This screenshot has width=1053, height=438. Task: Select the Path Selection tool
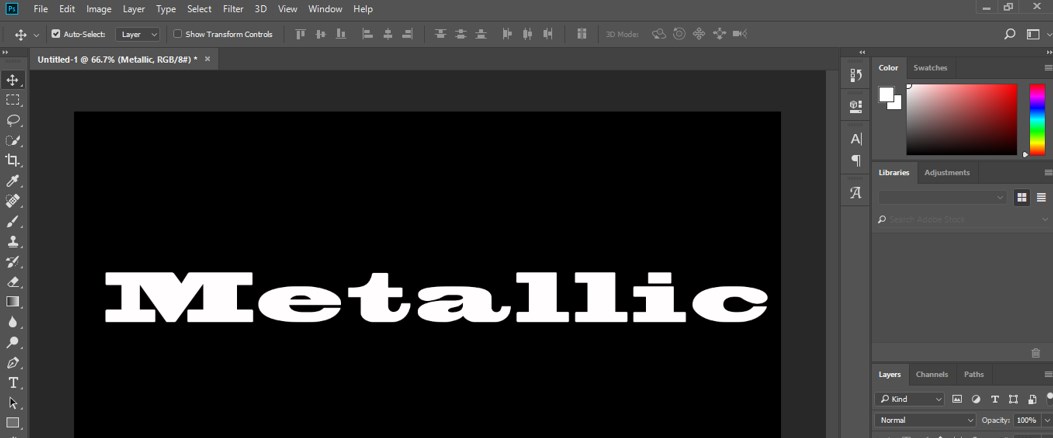13,403
